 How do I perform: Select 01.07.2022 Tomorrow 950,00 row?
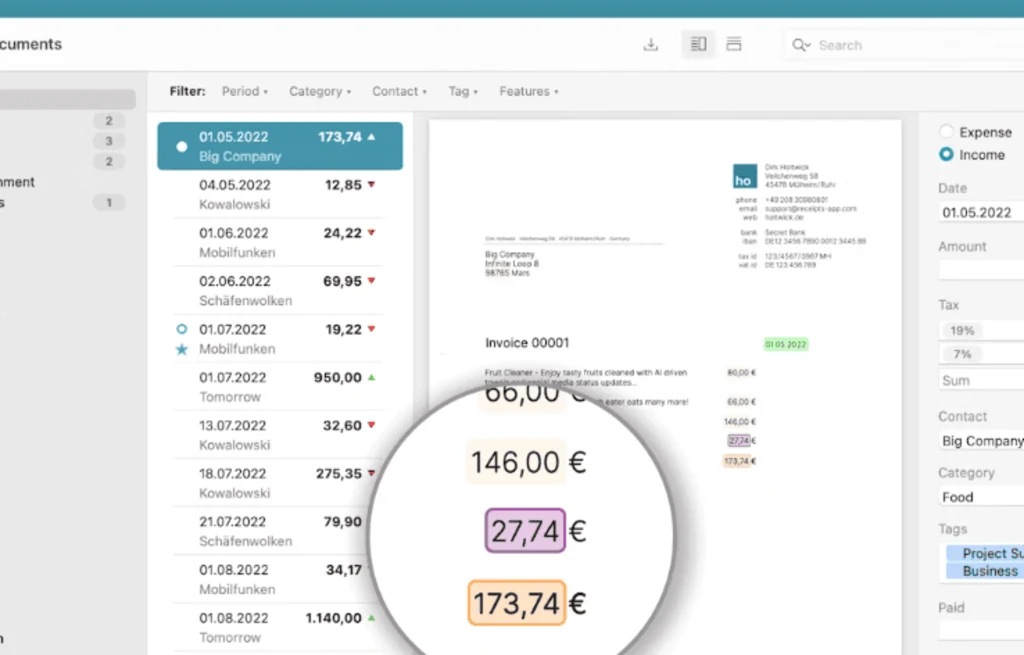click(x=280, y=387)
